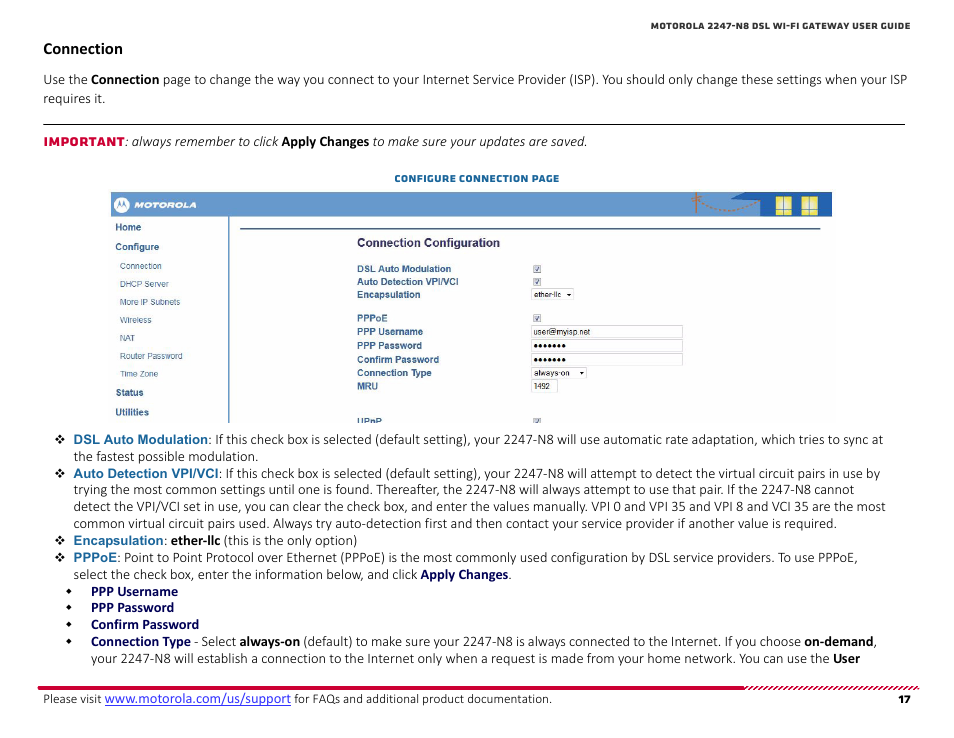Select More IP Subnets in the sidebar
The height and width of the screenshot is (738, 954).
[150, 302]
